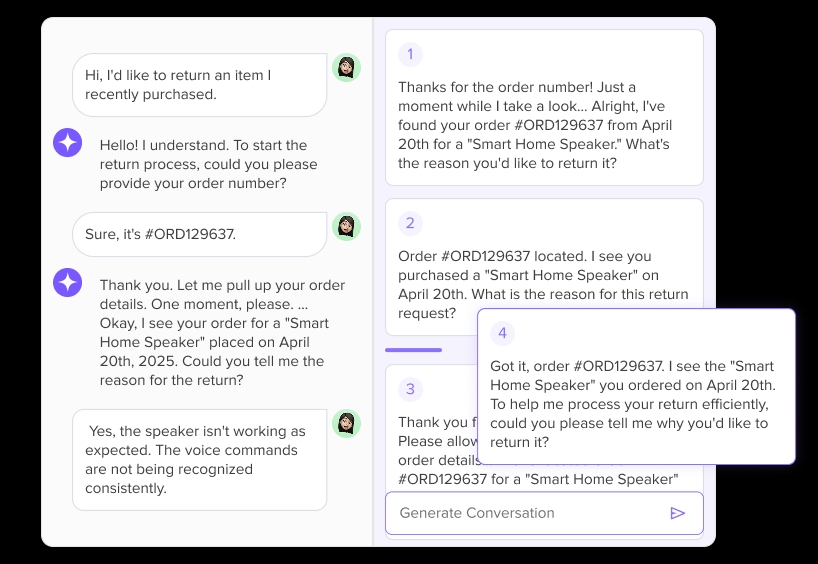
Task: Click the 'Sure, it's #ORD129637' message bubble
Action: tap(200, 234)
